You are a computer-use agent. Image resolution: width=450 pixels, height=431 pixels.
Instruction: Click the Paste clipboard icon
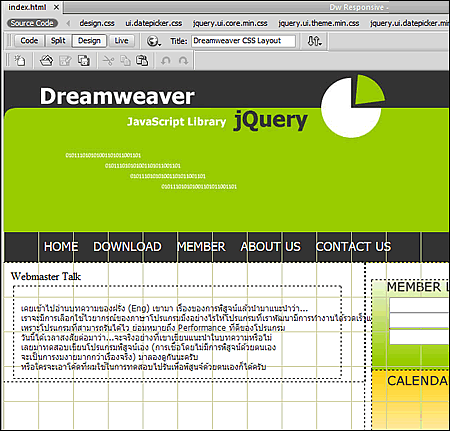tap(142, 61)
